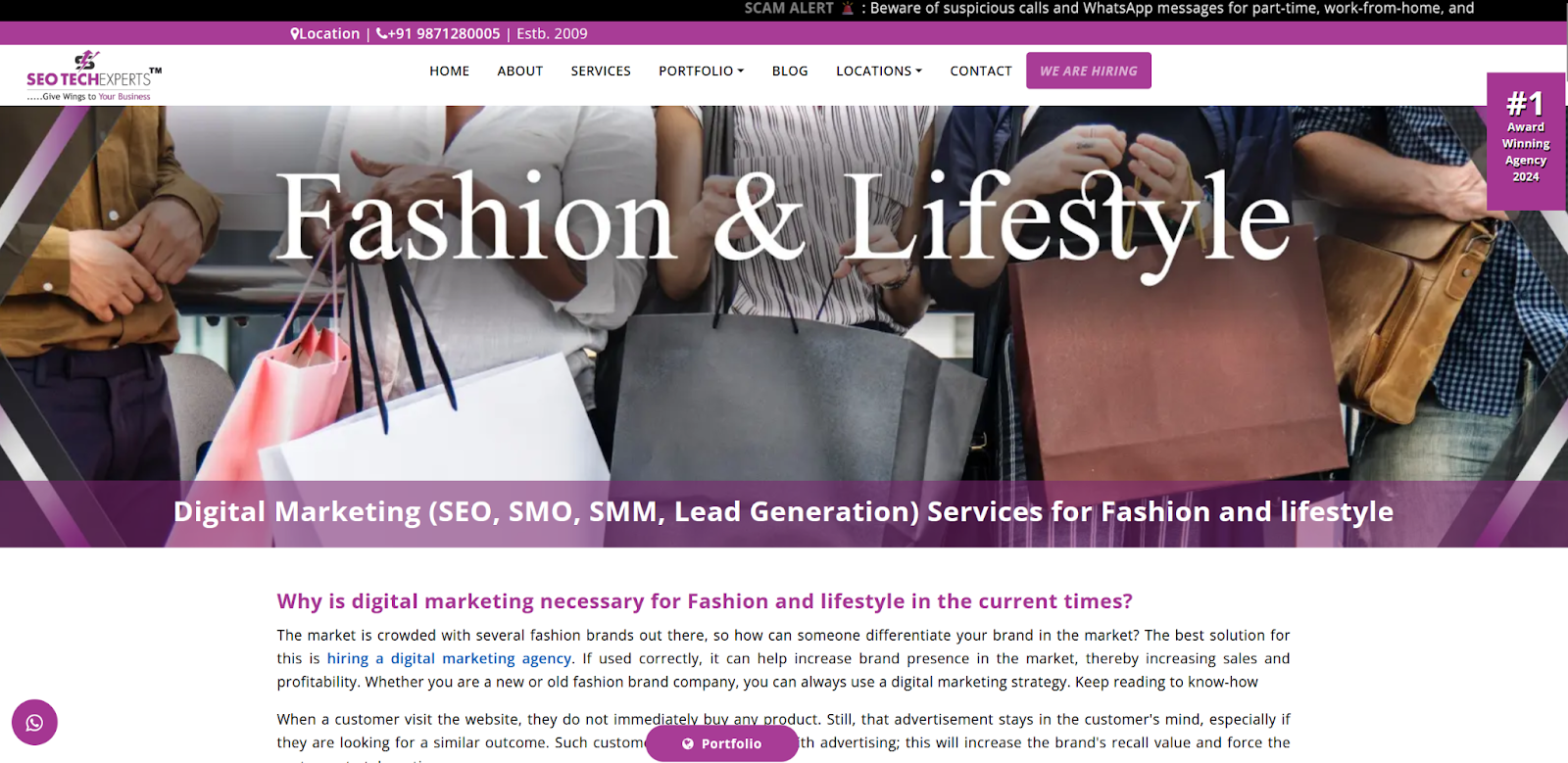This screenshot has width=1568, height=763.
Task: Click the phone number +91 9871280005
Action: [438, 33]
